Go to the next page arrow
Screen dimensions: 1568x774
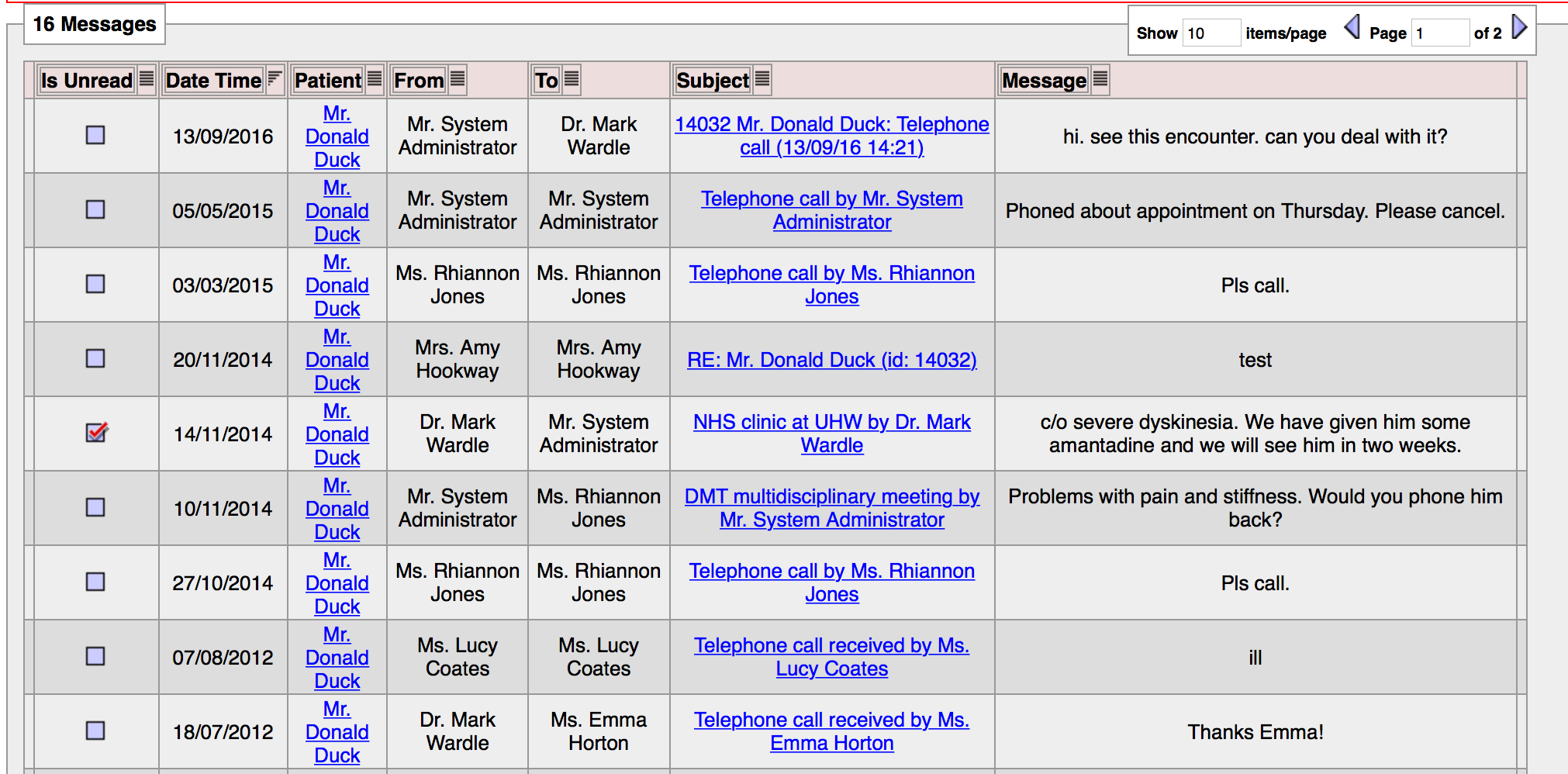tap(1519, 28)
